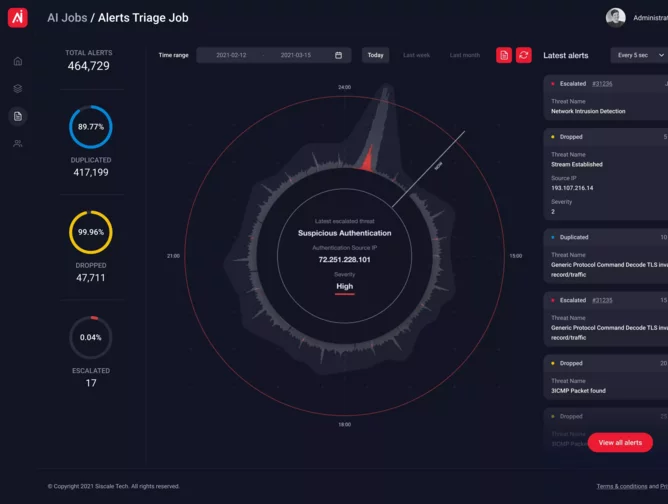Click the dropped count 47,711
This screenshot has width=668, height=504.
(90, 278)
